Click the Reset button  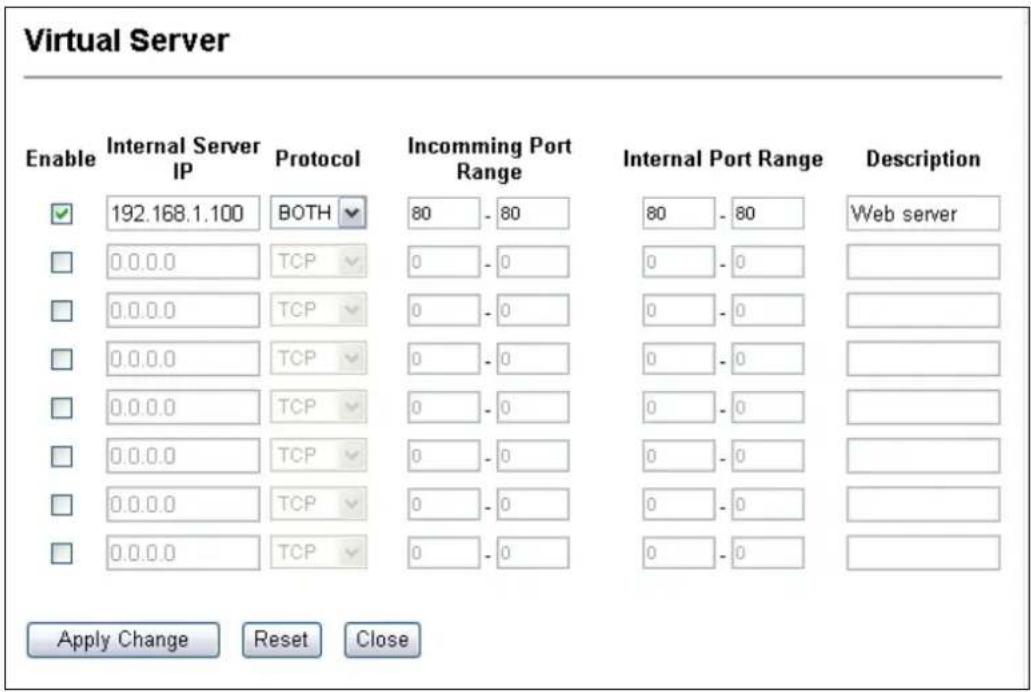point(281,639)
